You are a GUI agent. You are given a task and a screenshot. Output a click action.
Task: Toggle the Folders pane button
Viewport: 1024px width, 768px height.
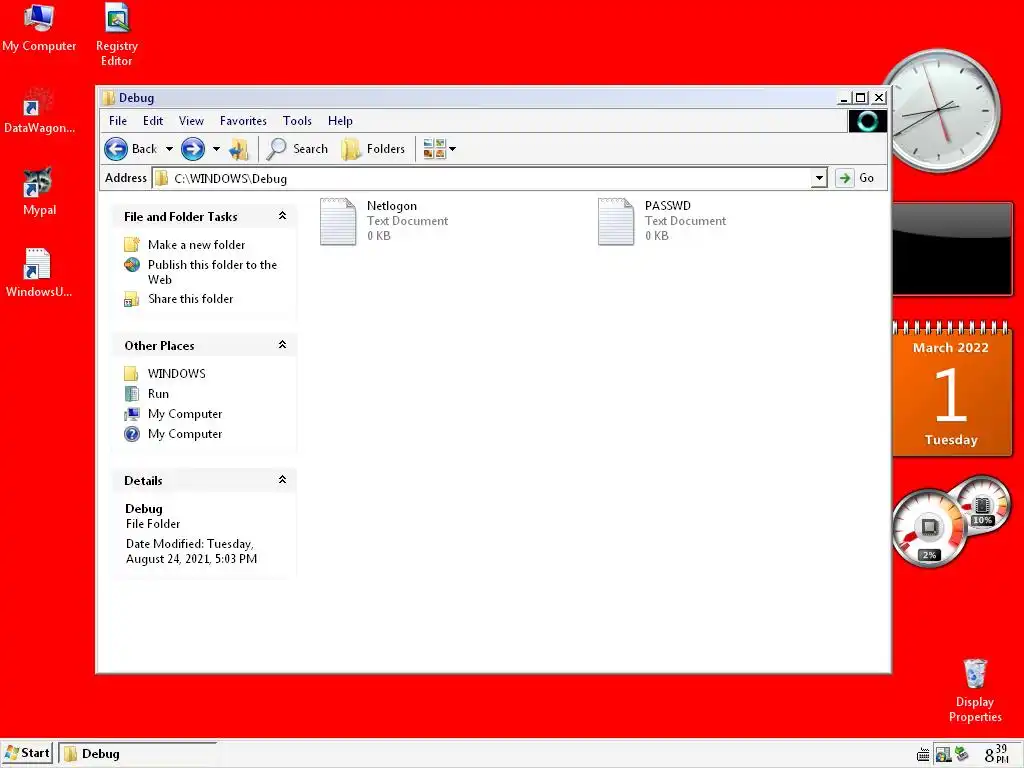point(374,149)
